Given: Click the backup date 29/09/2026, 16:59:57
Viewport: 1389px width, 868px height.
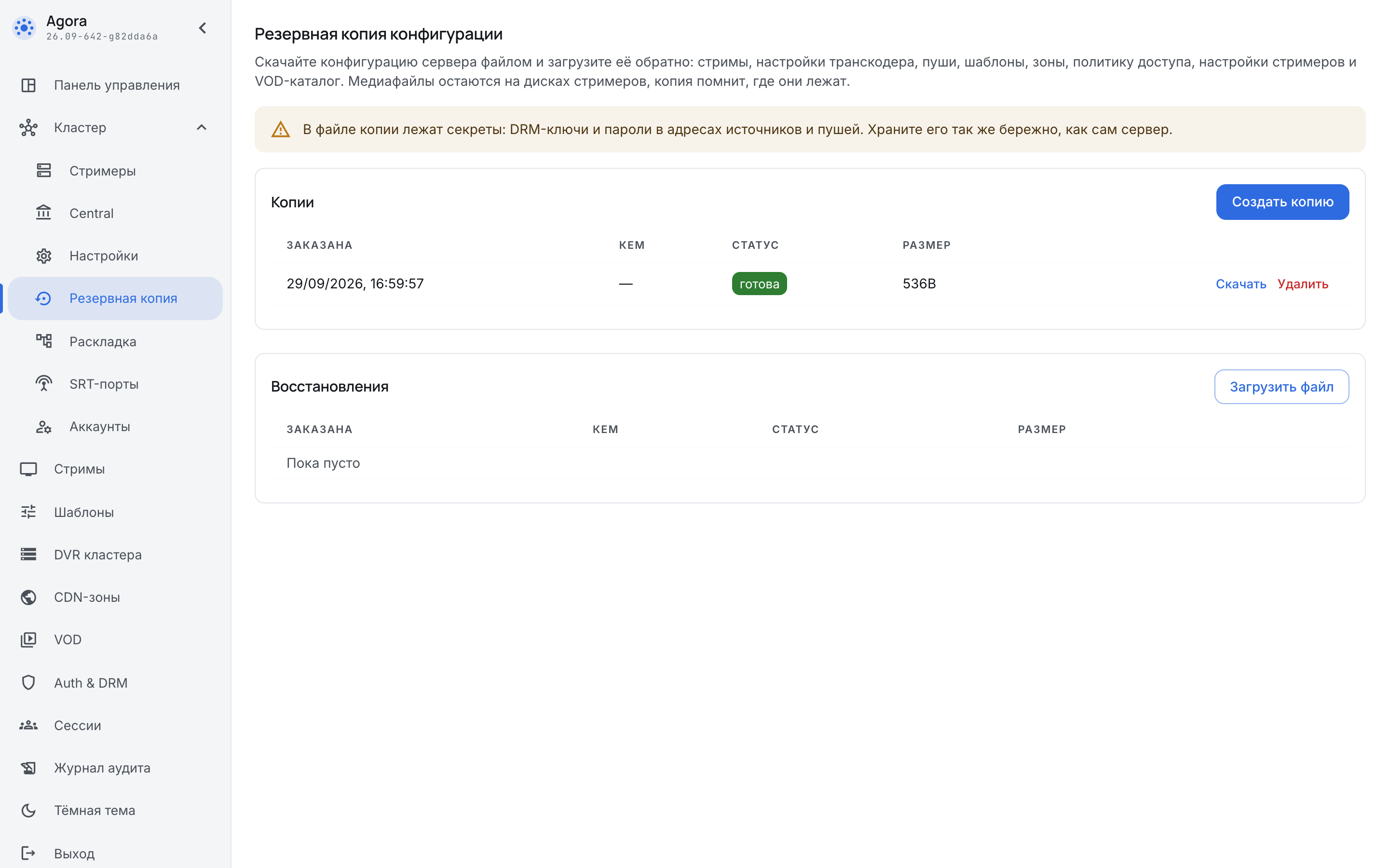Looking at the screenshot, I should (x=354, y=284).
